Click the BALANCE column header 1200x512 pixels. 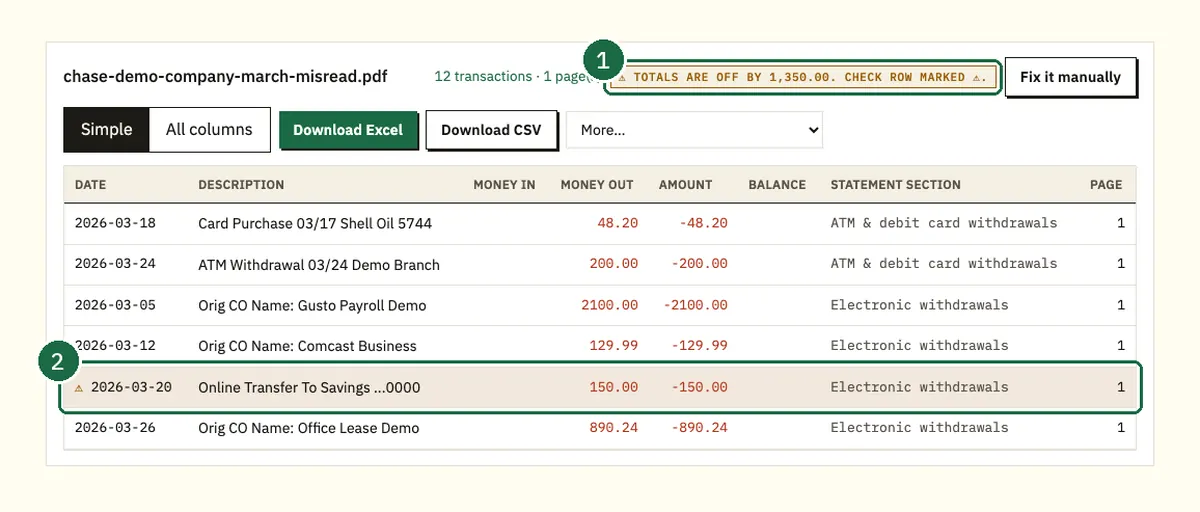pyautogui.click(x=777, y=185)
